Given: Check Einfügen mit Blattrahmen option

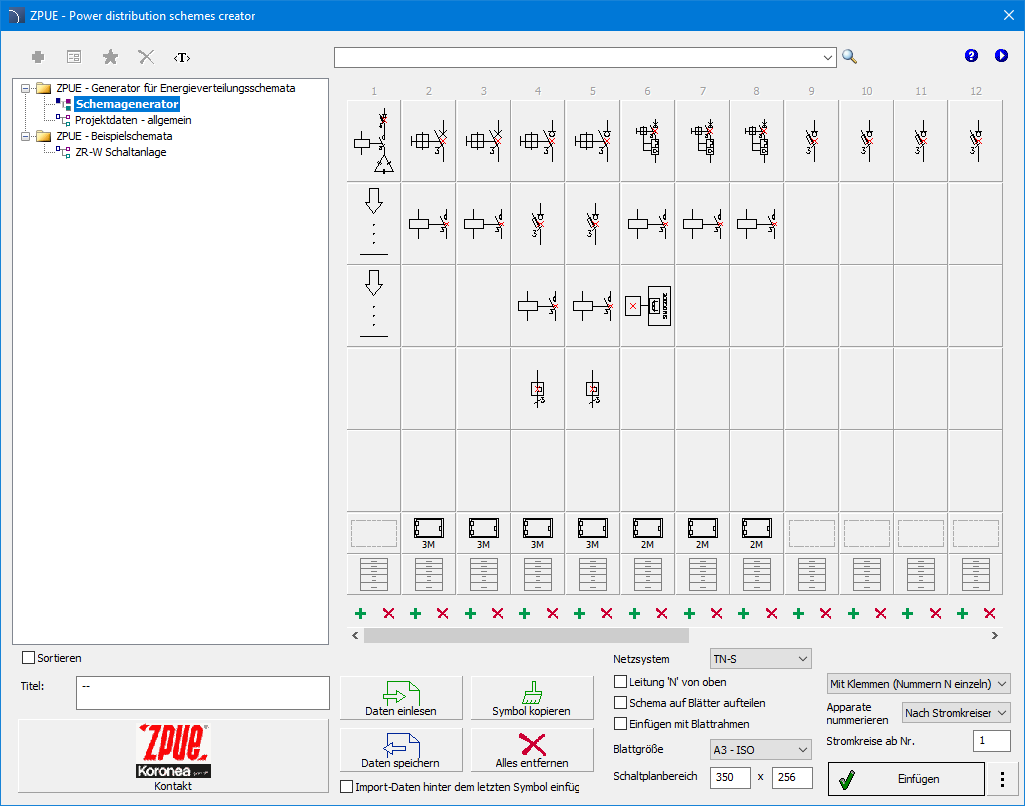Looking at the screenshot, I should point(621,724).
